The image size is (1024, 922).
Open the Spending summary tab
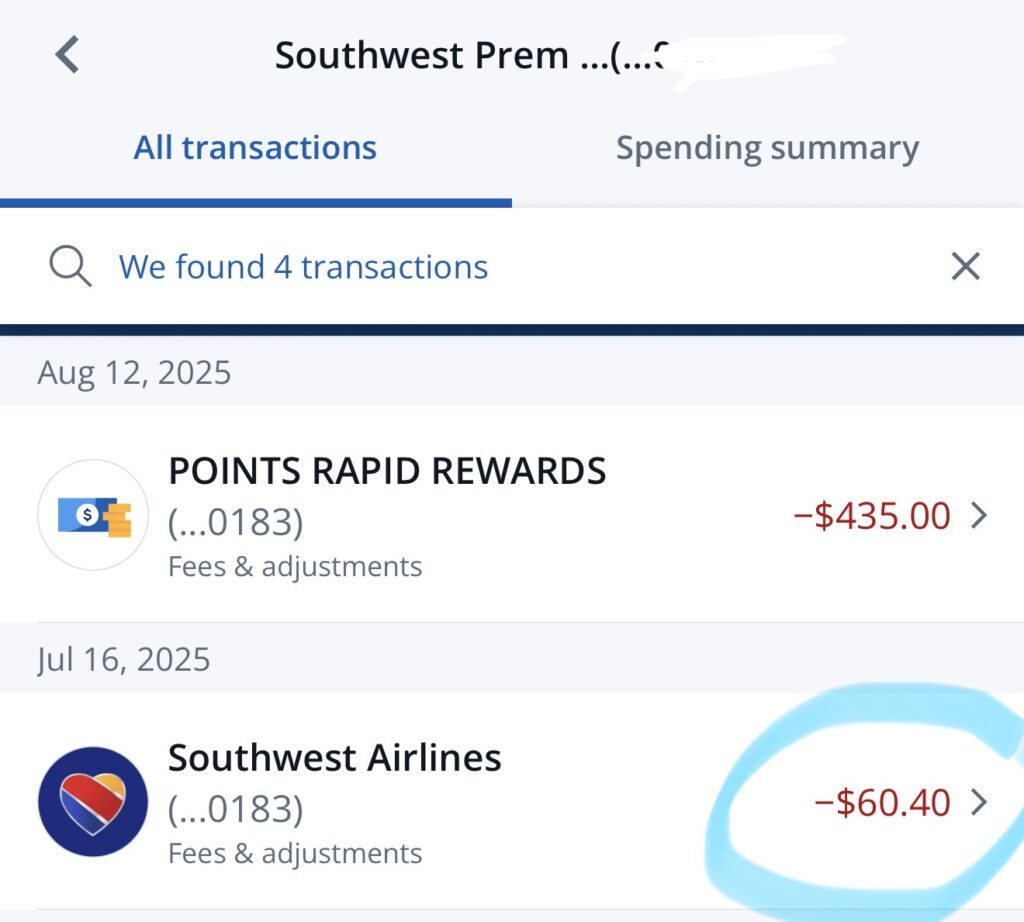click(x=767, y=148)
